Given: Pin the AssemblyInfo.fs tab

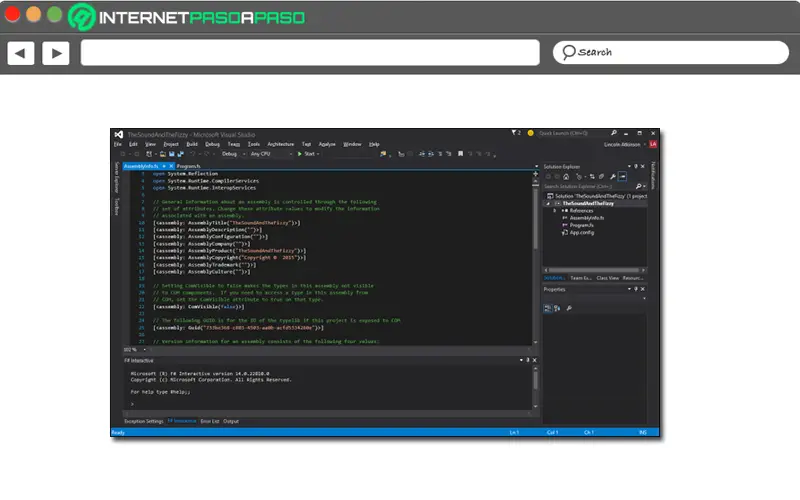Looking at the screenshot, I should pos(164,166).
